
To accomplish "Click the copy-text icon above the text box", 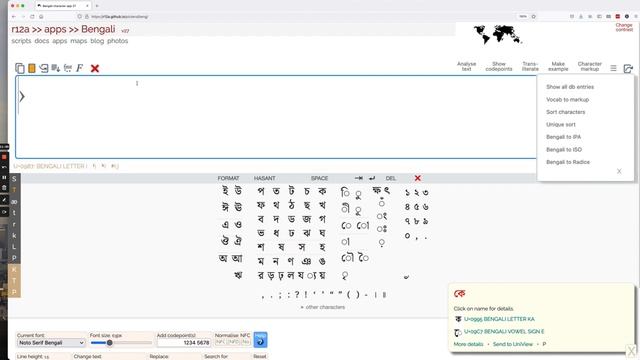I will tap(20, 68).
